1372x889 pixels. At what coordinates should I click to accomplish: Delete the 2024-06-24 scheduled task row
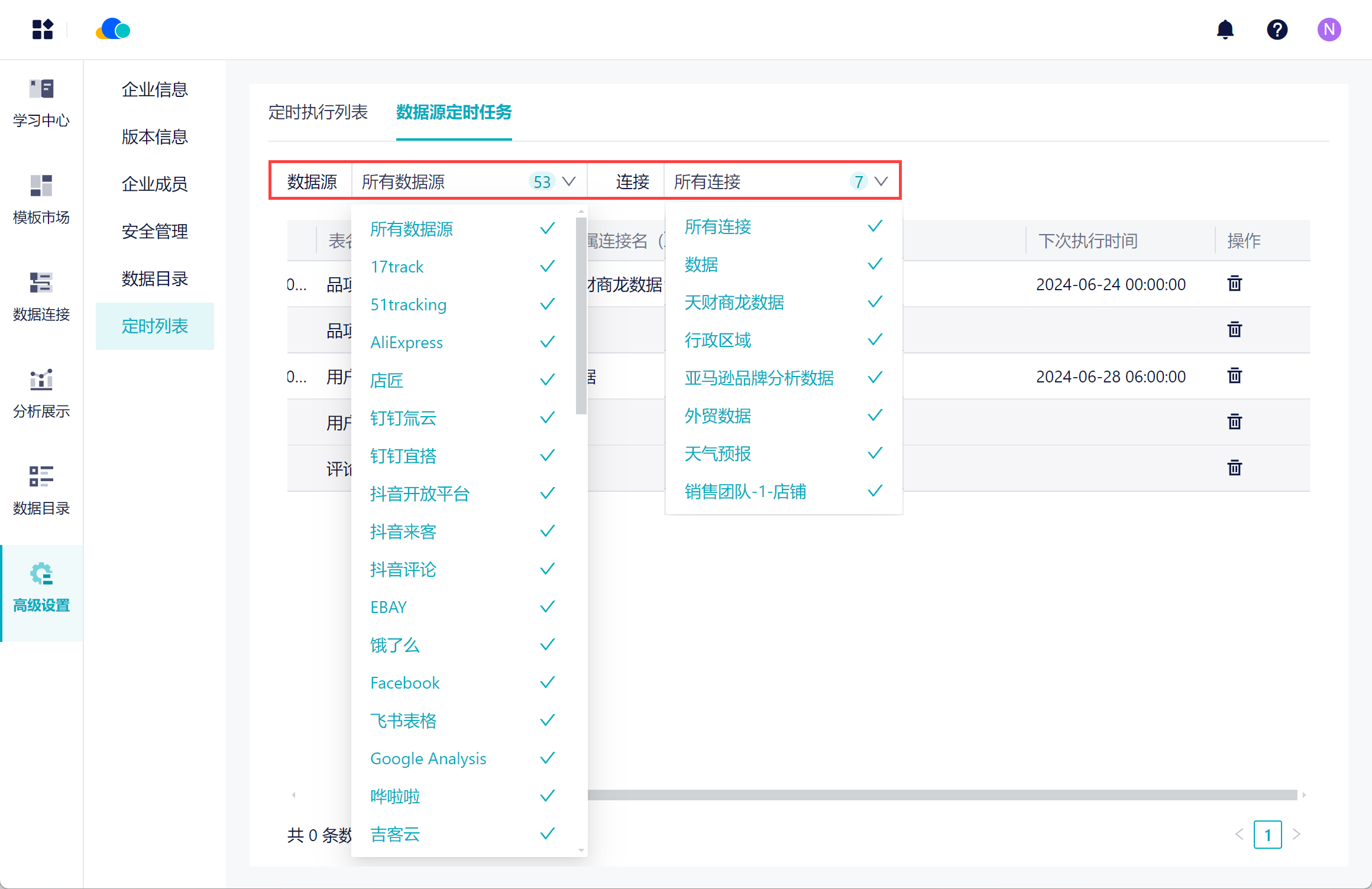1234,284
